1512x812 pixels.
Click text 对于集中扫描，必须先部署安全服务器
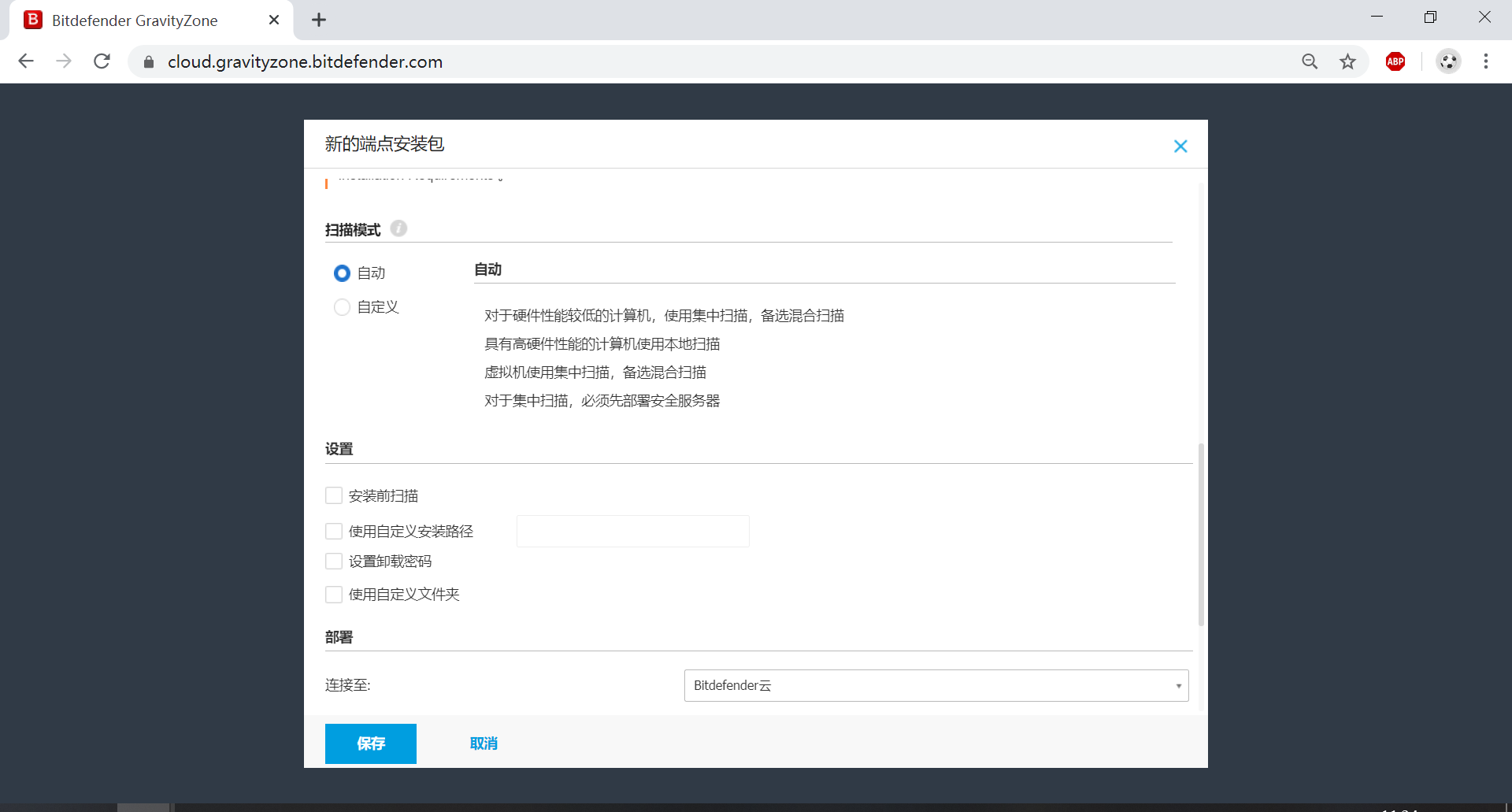602,401
